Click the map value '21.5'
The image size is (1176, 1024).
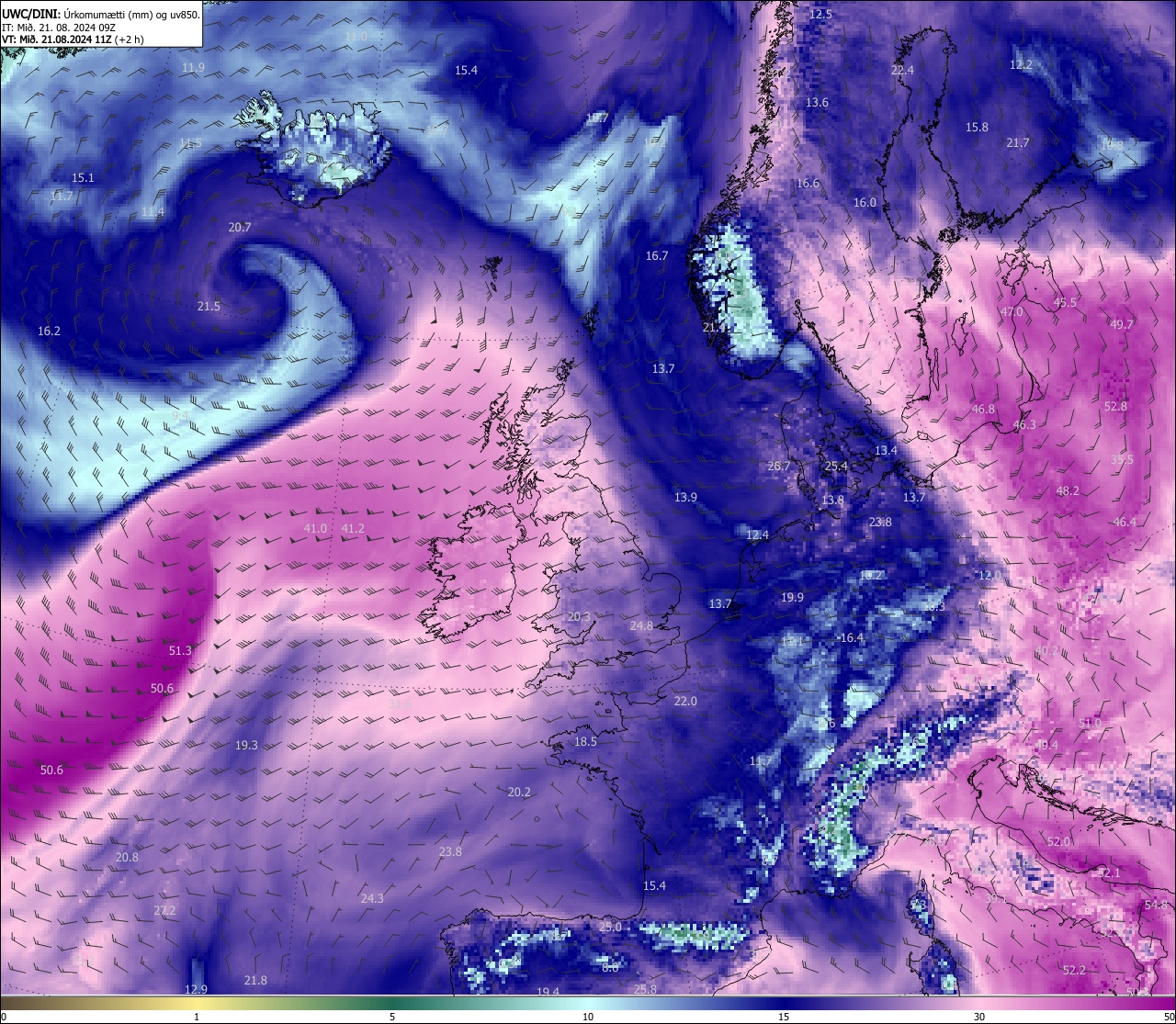point(209,307)
